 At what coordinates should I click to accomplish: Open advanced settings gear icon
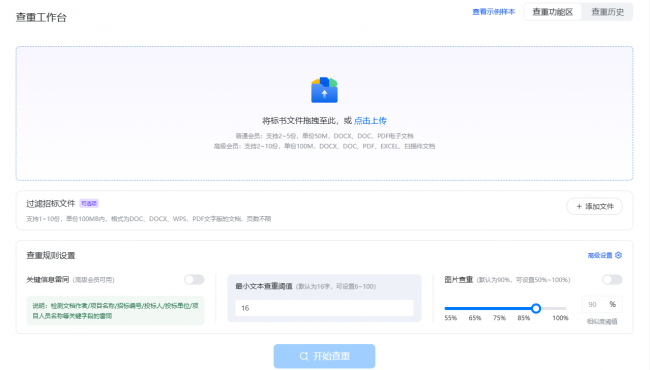coord(618,255)
